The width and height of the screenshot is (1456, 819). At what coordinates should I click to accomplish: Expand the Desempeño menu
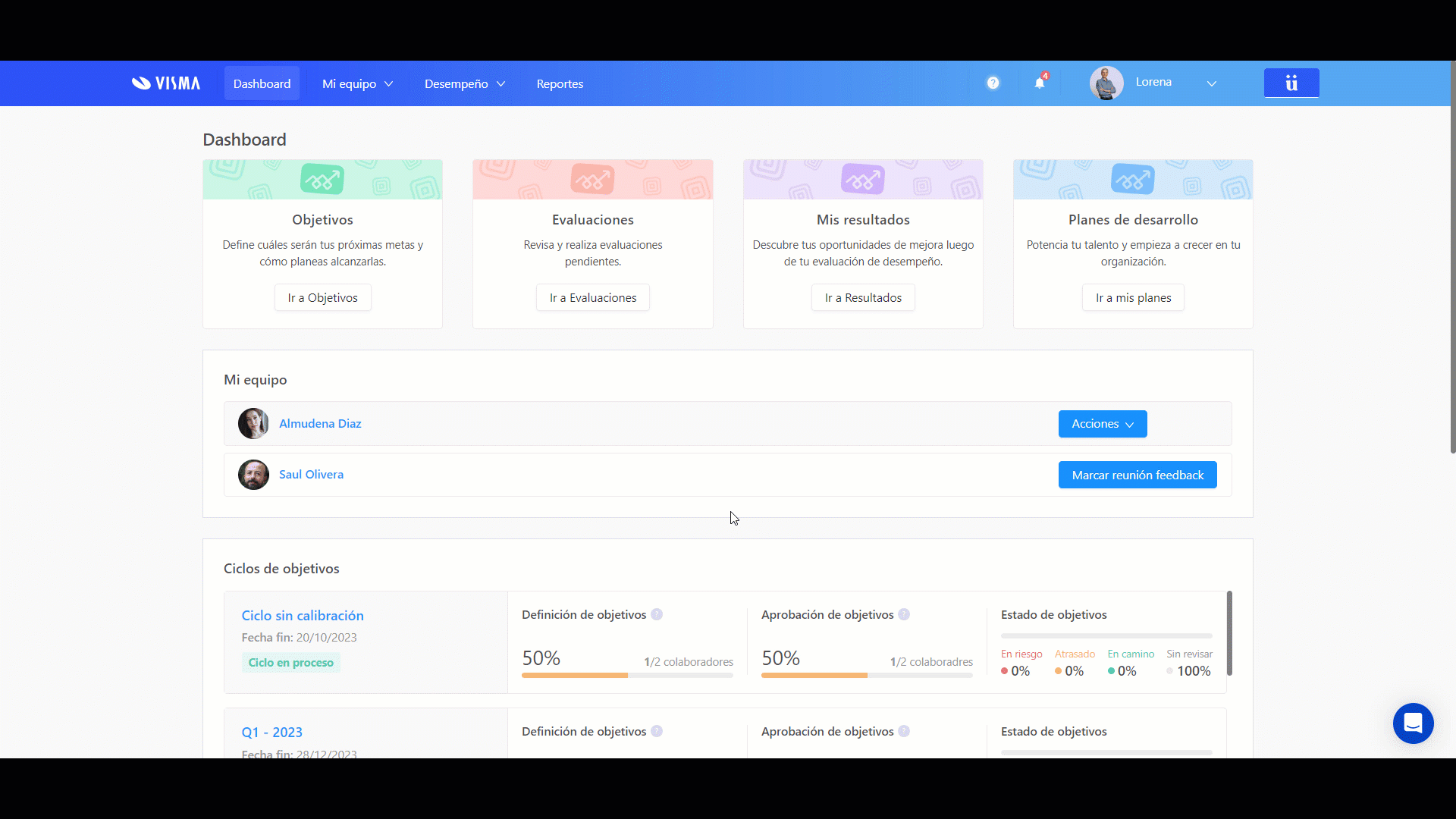(x=464, y=83)
